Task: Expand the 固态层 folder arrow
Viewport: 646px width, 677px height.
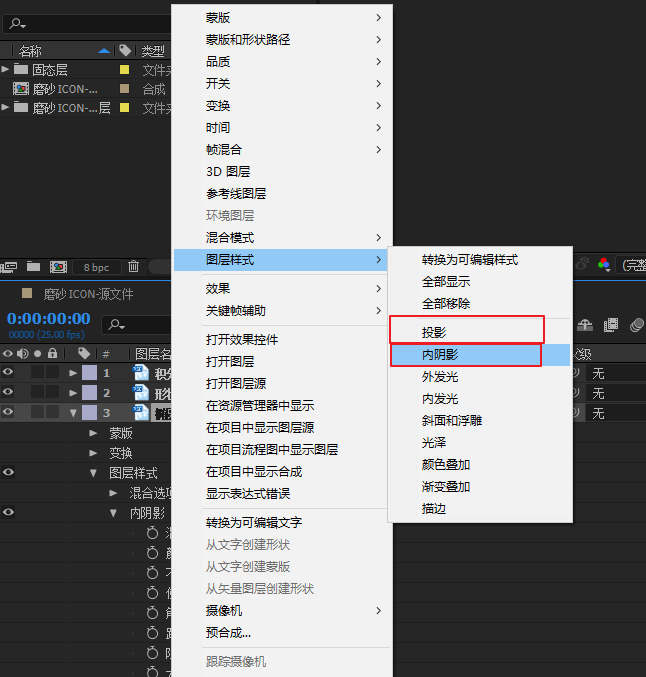Action: [x=5, y=69]
